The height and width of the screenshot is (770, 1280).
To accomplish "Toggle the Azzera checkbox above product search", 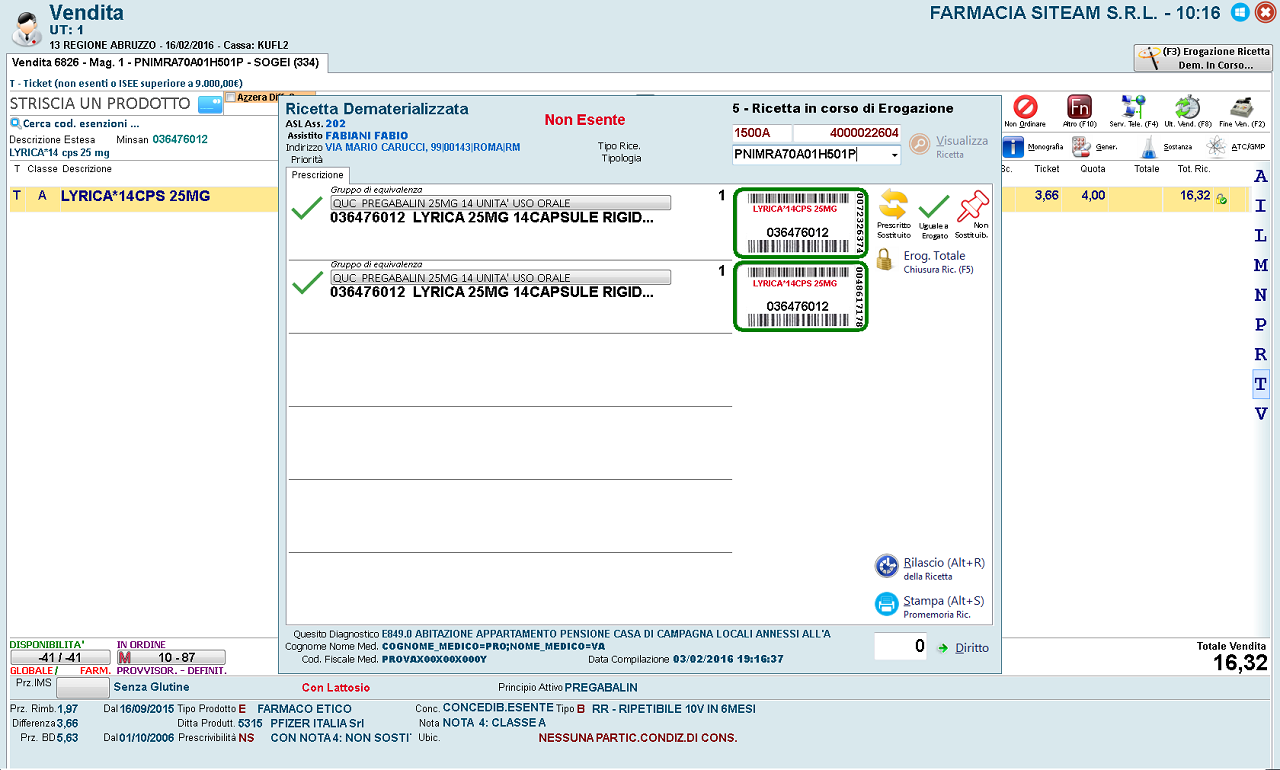I will (x=231, y=97).
